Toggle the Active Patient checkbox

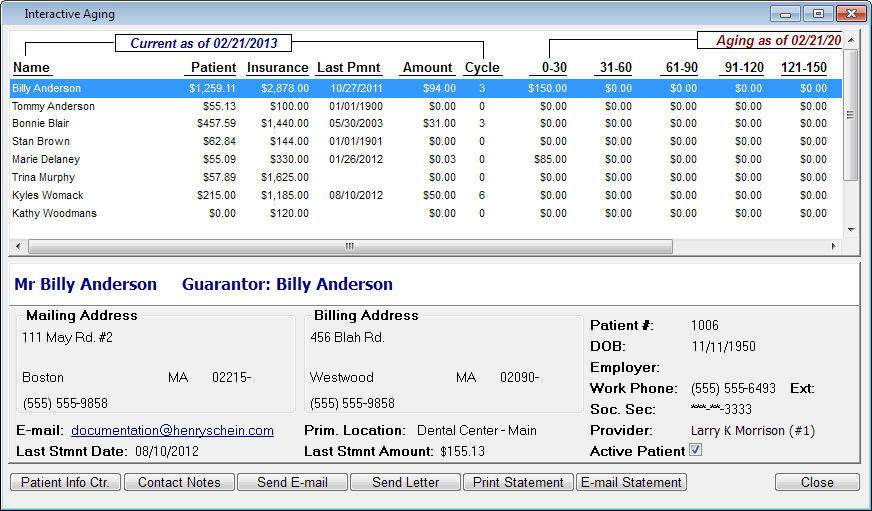[696, 451]
